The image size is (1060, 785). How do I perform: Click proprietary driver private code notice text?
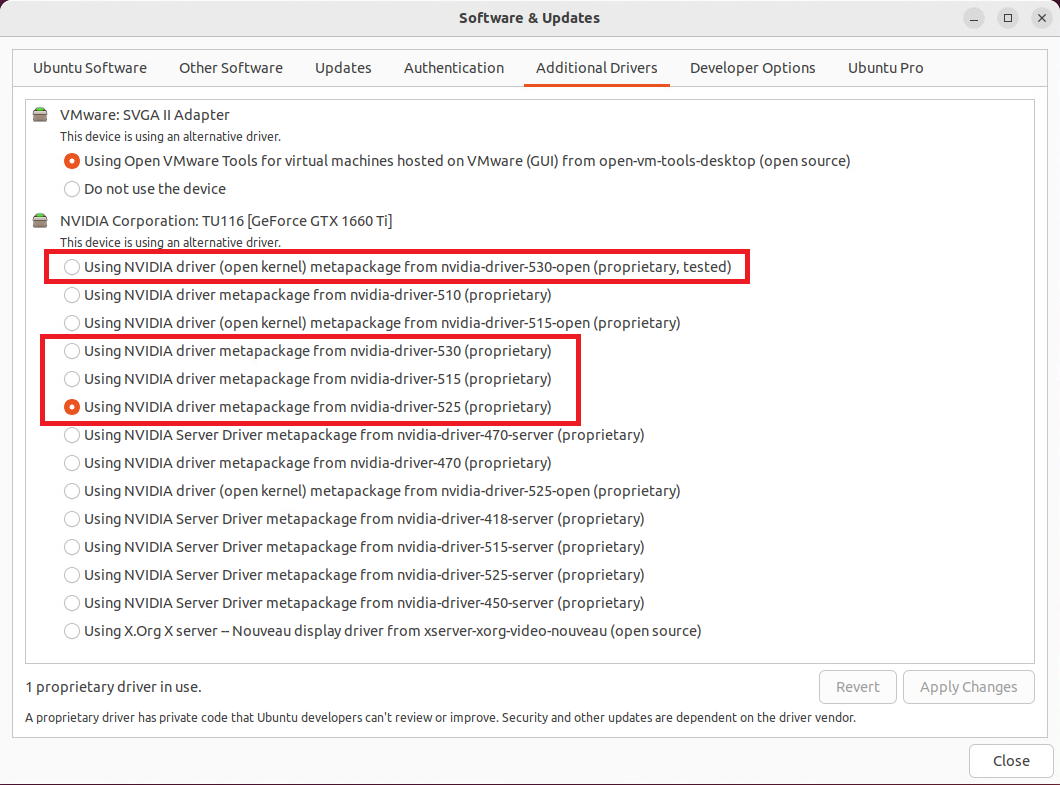point(440,717)
